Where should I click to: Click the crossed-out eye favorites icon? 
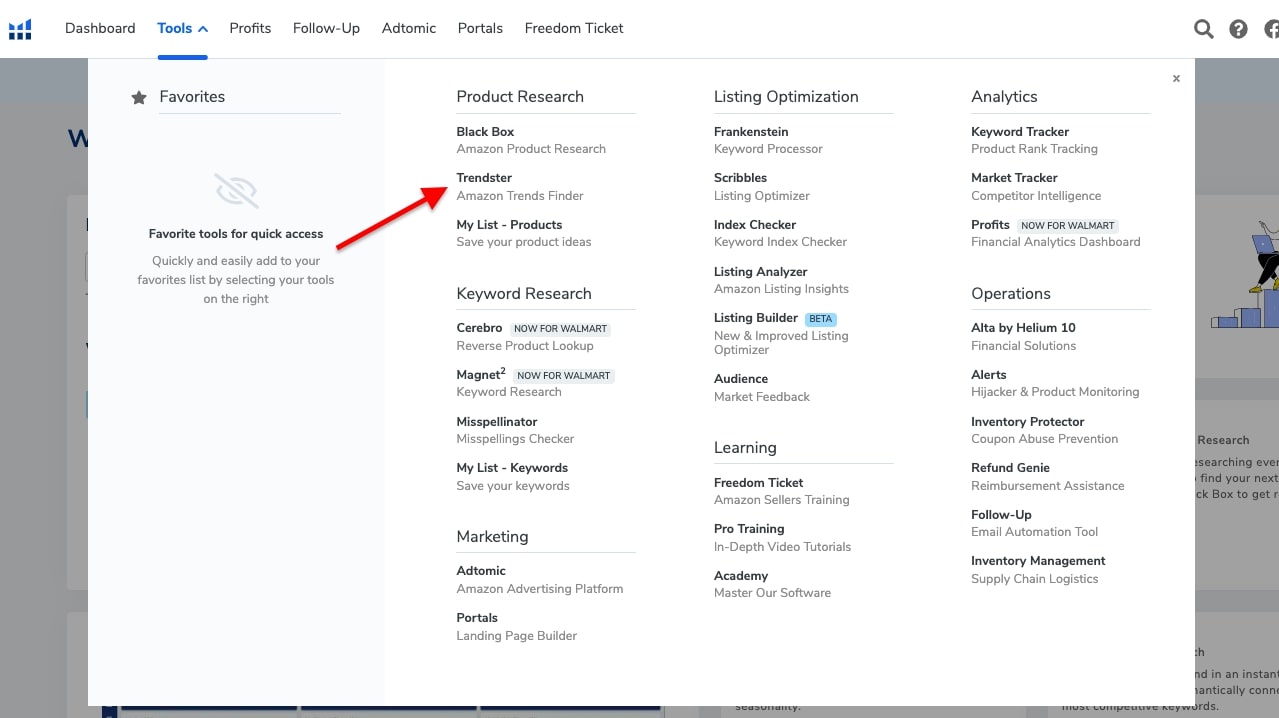(236, 191)
